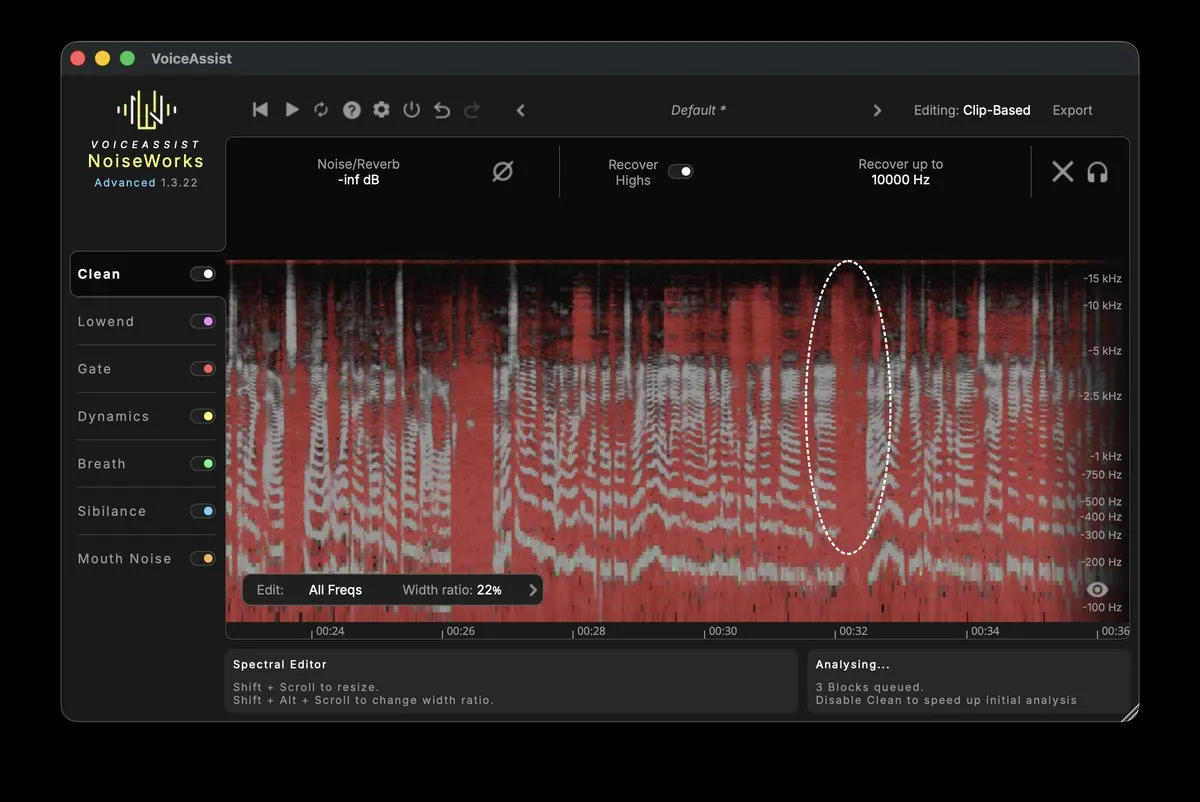The image size is (1200, 802).
Task: Select the Gate tab
Action: tap(95, 369)
